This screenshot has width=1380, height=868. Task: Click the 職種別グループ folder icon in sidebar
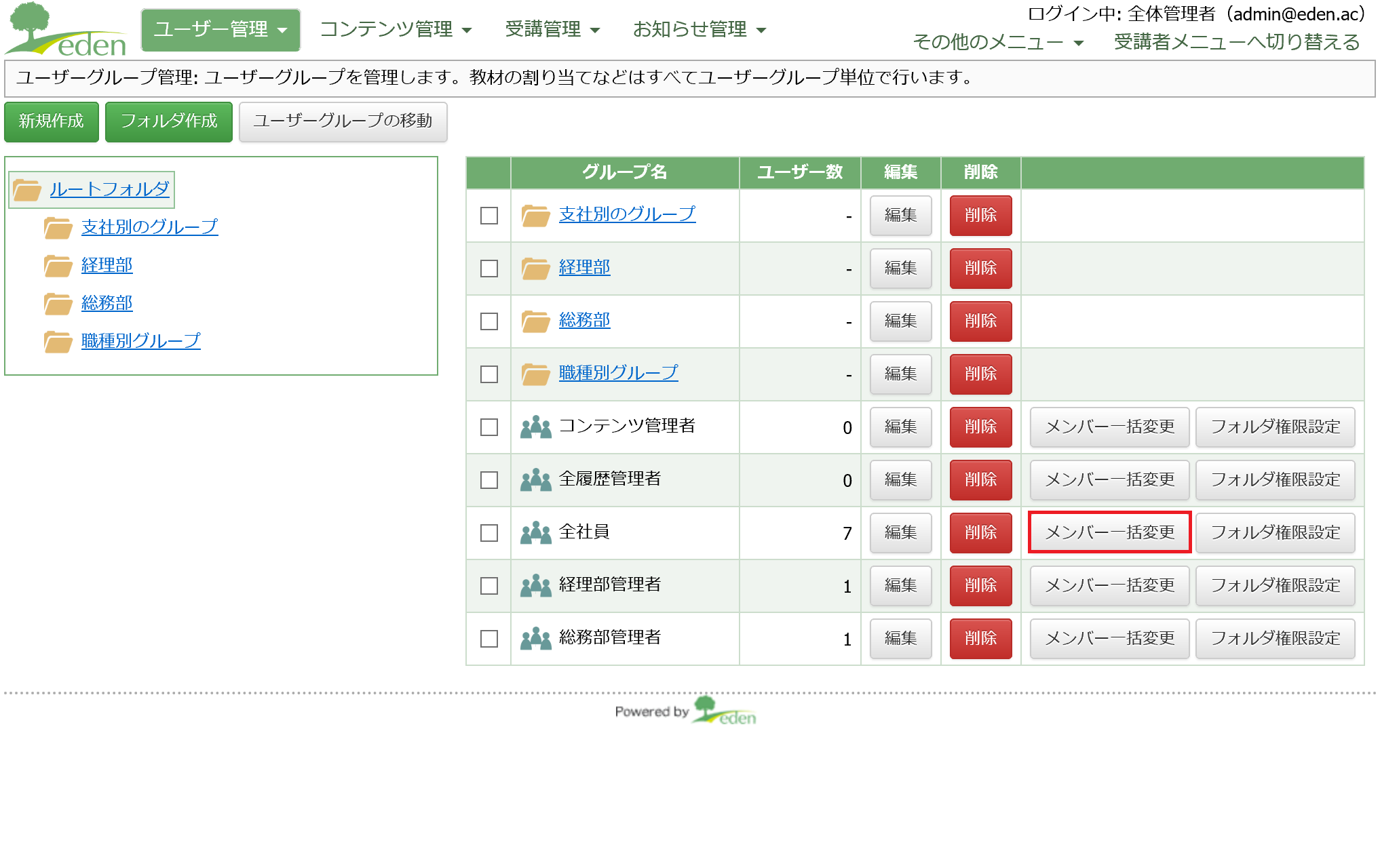pos(58,342)
